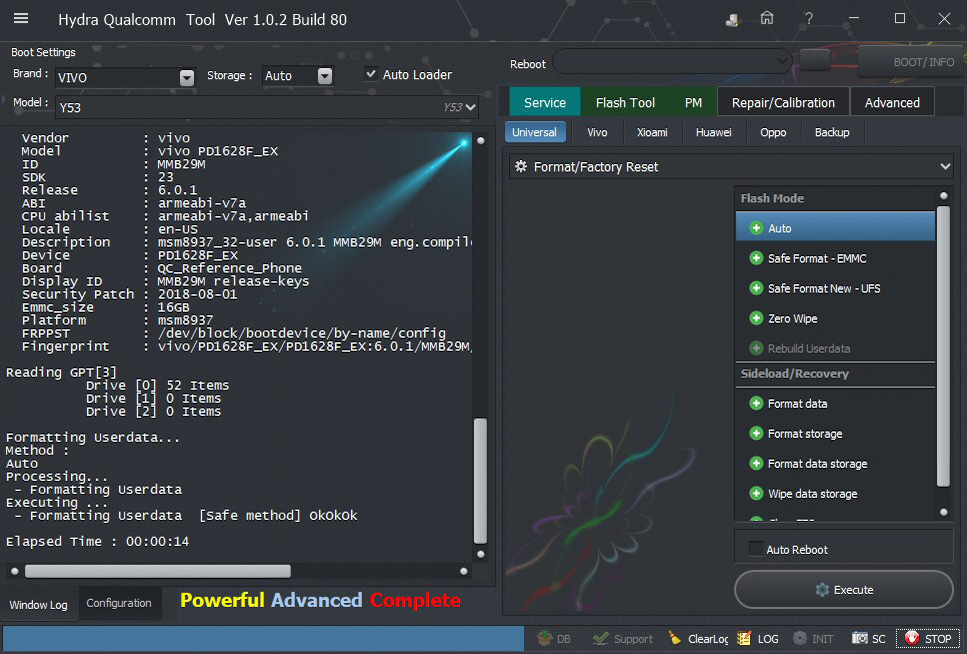This screenshot has width=967, height=654.
Task: Open the Storage dropdown set to Auto
Action: (x=324, y=76)
